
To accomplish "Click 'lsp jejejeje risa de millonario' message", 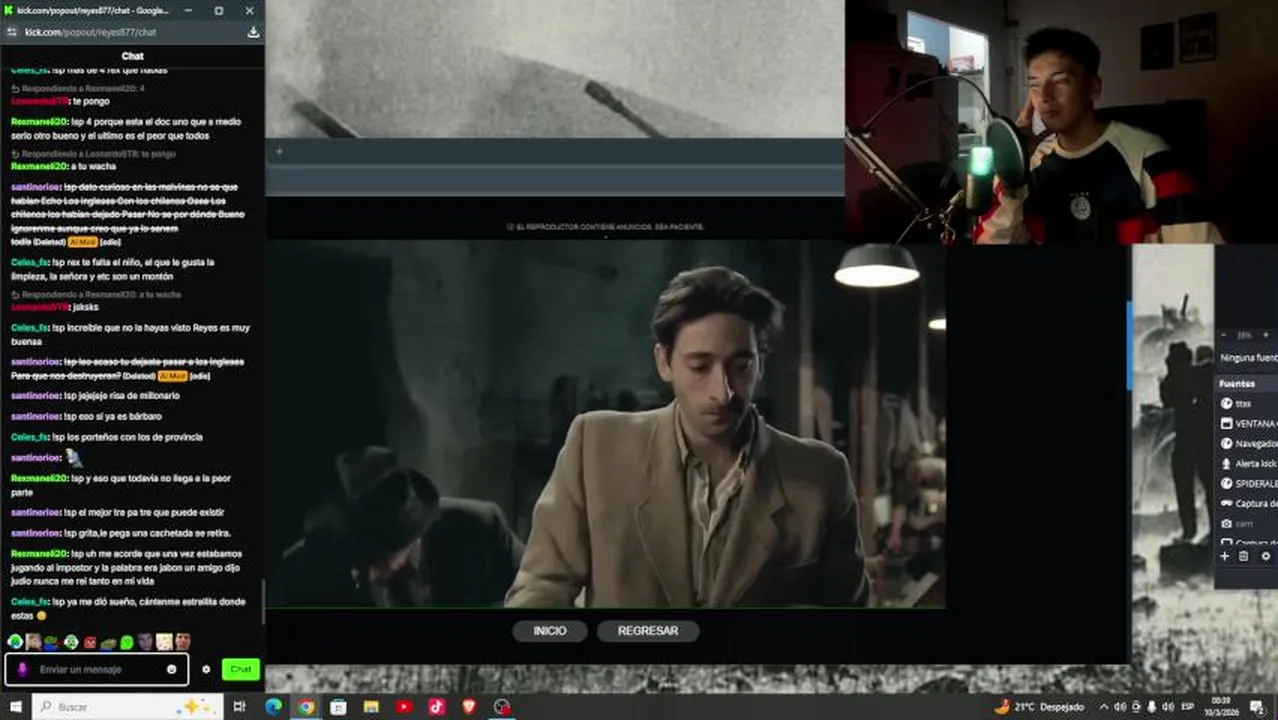I will pos(95,396).
